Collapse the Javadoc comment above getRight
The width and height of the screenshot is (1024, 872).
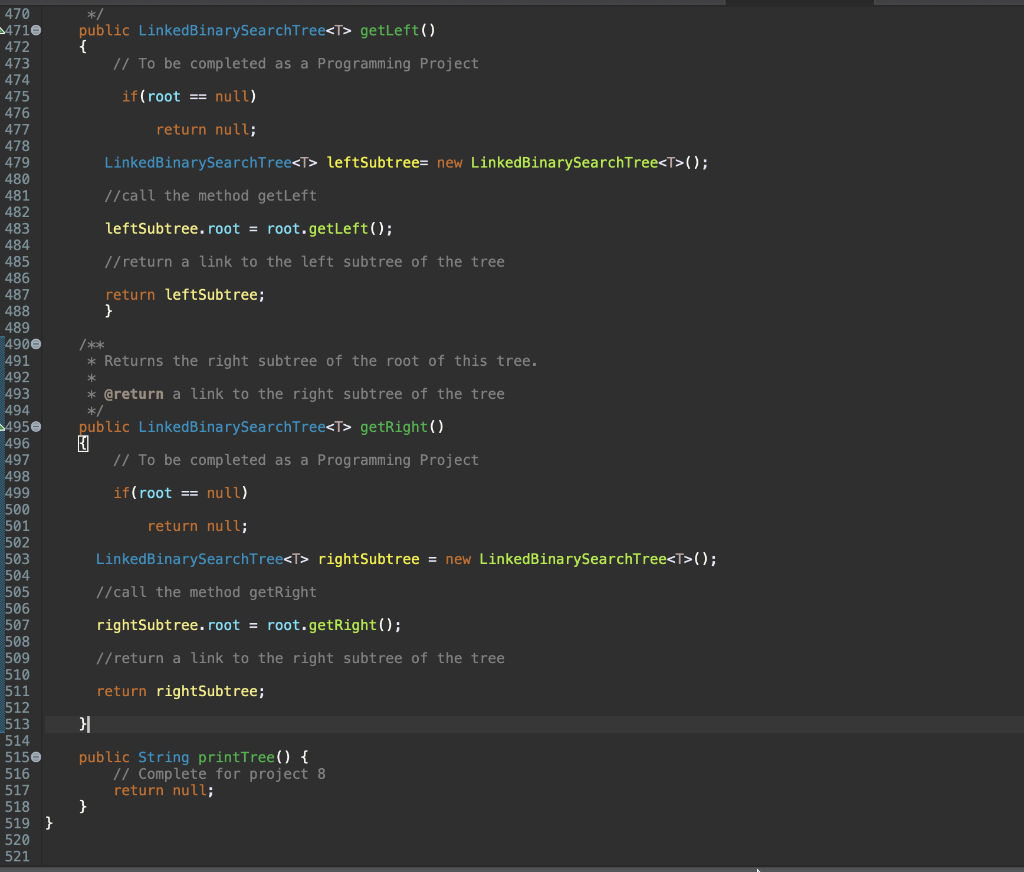click(x=34, y=344)
